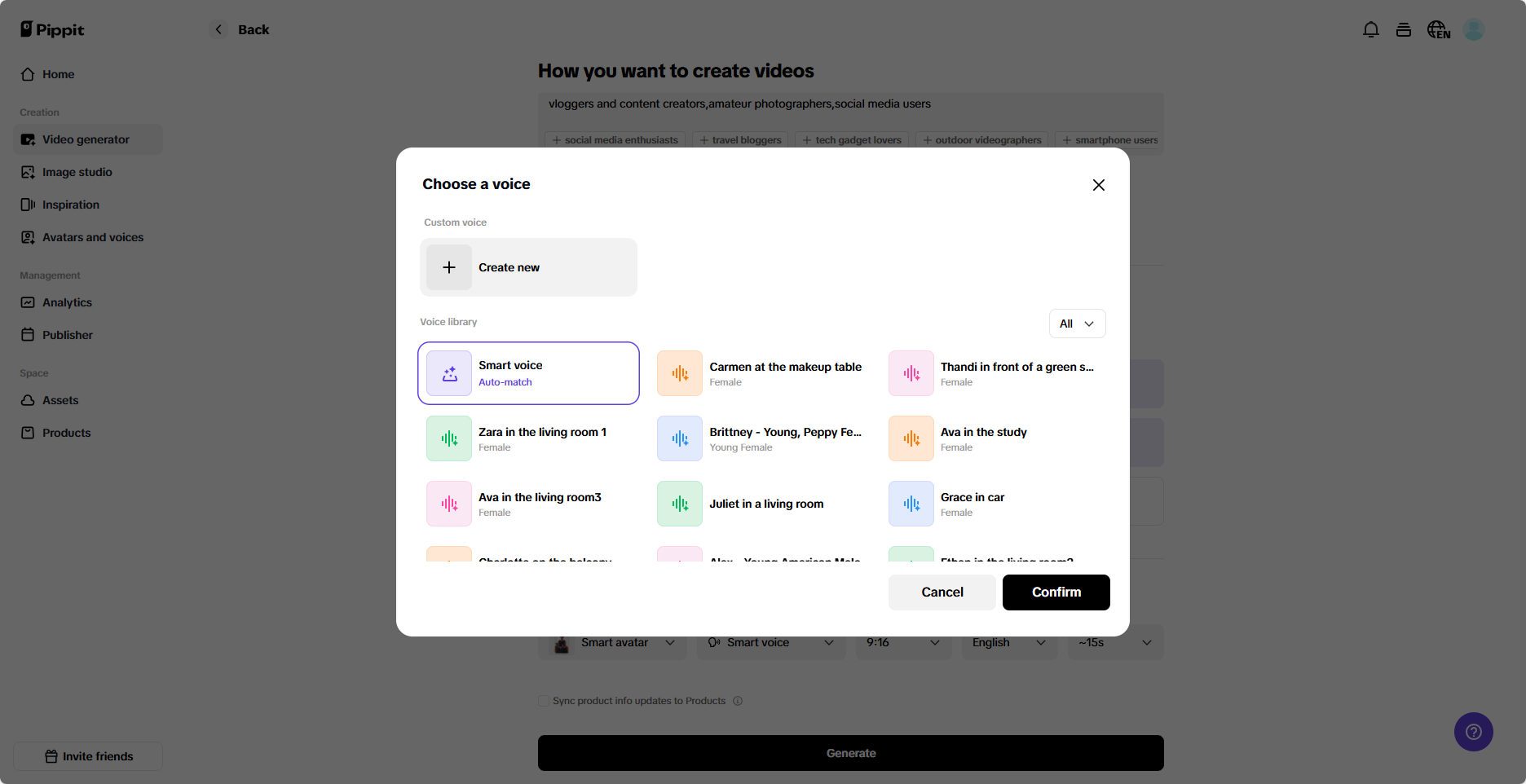
Task: Open the Publisher section
Action: coord(68,335)
